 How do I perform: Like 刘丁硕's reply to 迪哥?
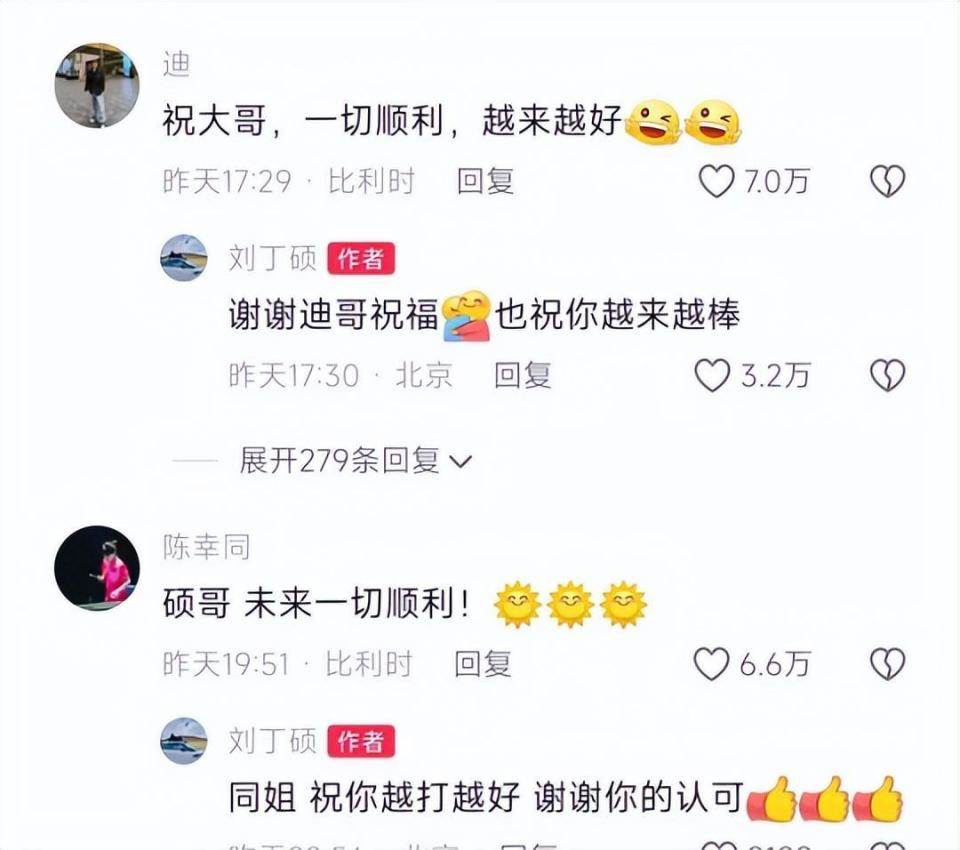(x=712, y=375)
